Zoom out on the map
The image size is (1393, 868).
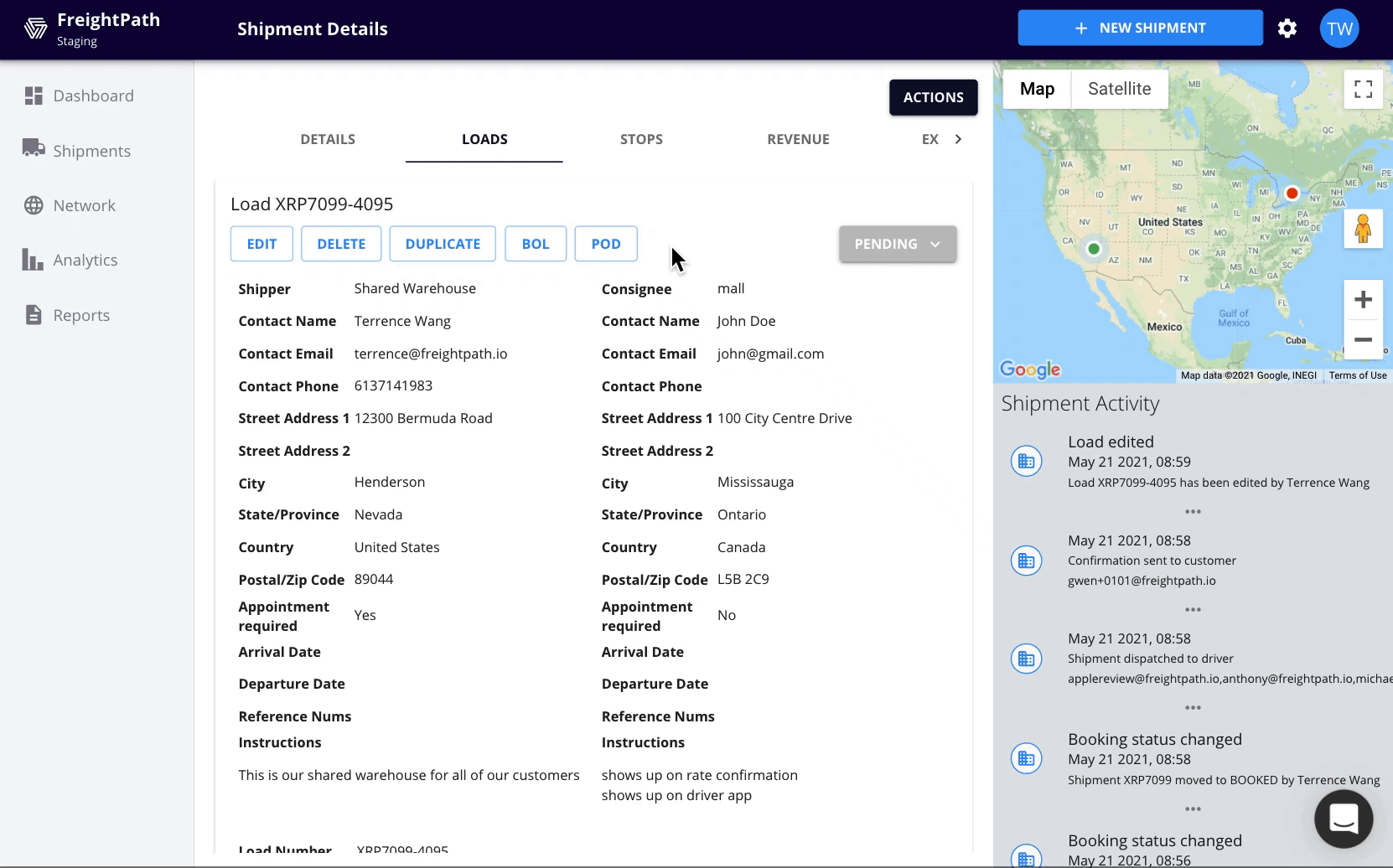[1363, 339]
